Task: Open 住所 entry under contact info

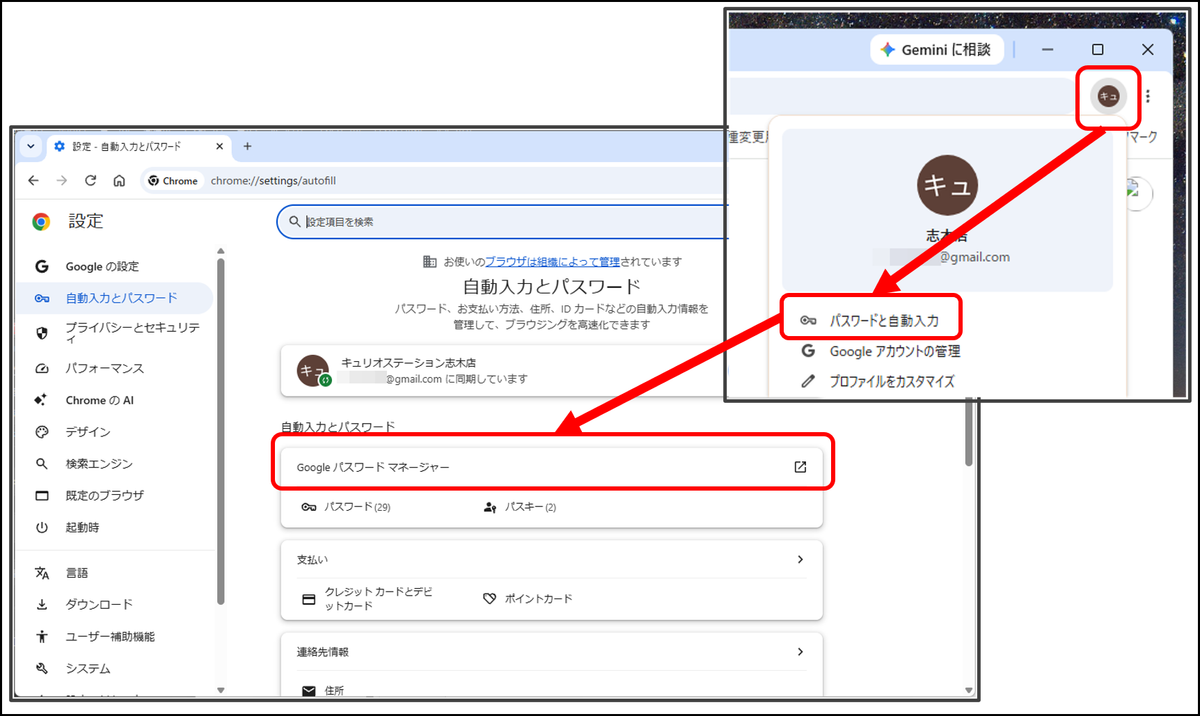Action: coord(323,690)
